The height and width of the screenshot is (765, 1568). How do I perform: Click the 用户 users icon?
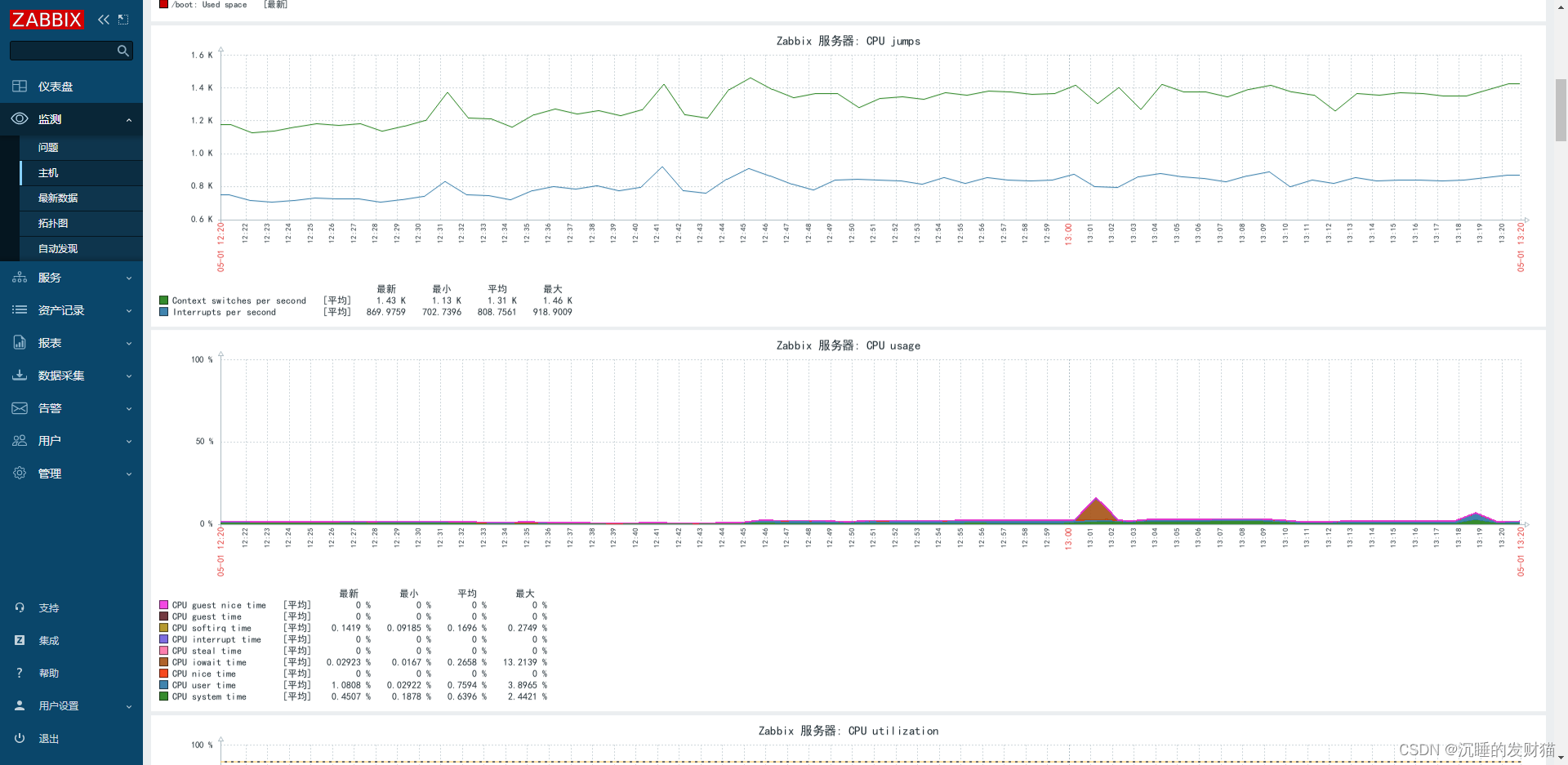[x=20, y=441]
